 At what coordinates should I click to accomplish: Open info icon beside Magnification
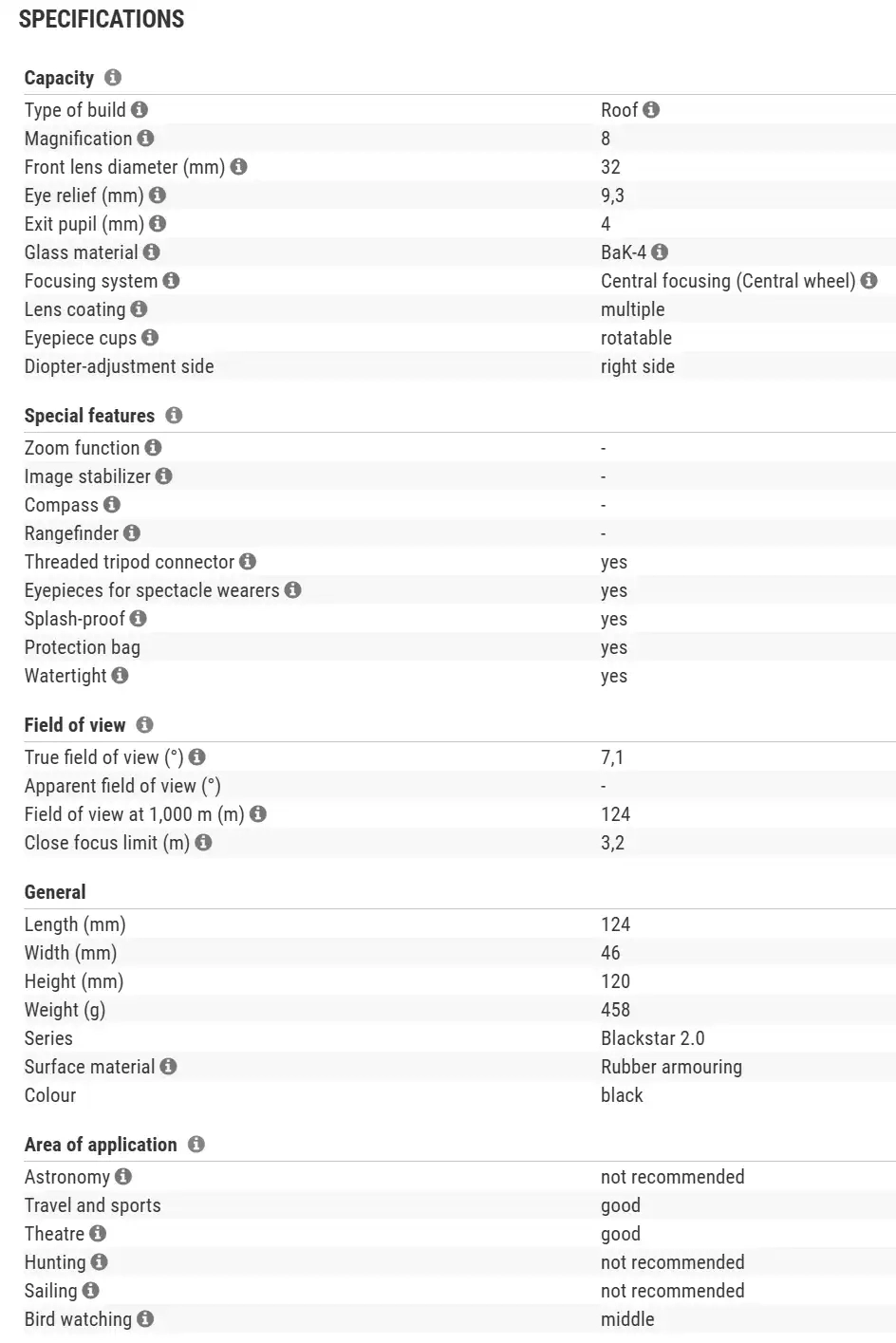click(x=145, y=139)
